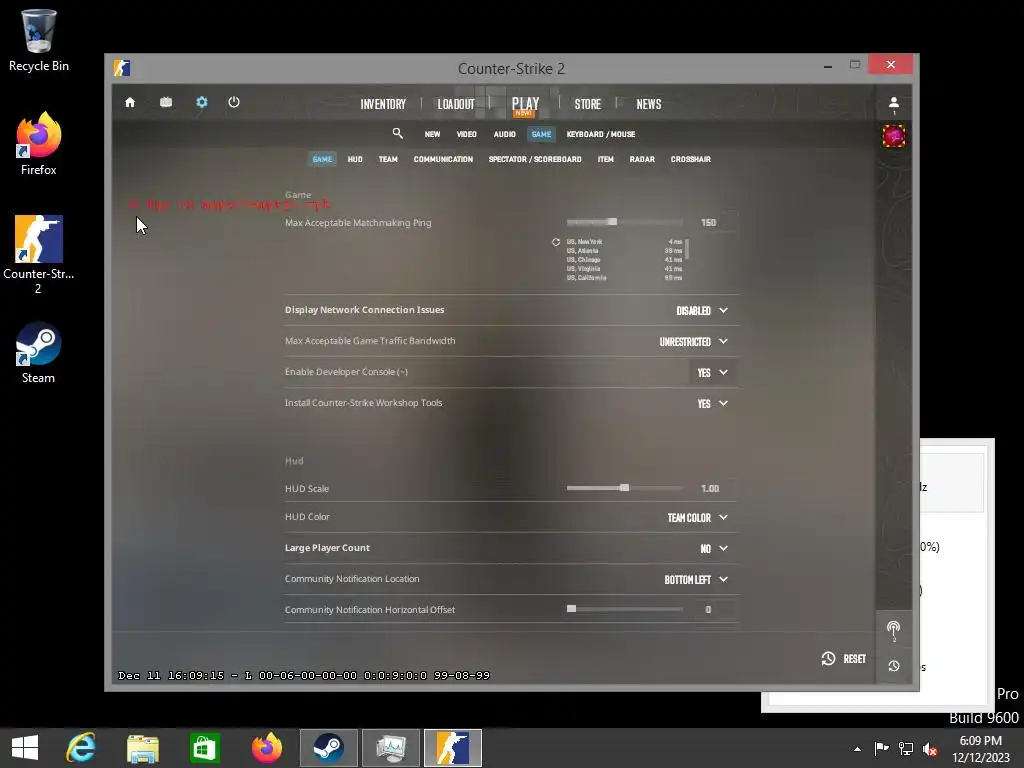This screenshot has width=1024, height=768.
Task: Select the Counter-Strike 2 desktop shortcut
Action: 39,255
